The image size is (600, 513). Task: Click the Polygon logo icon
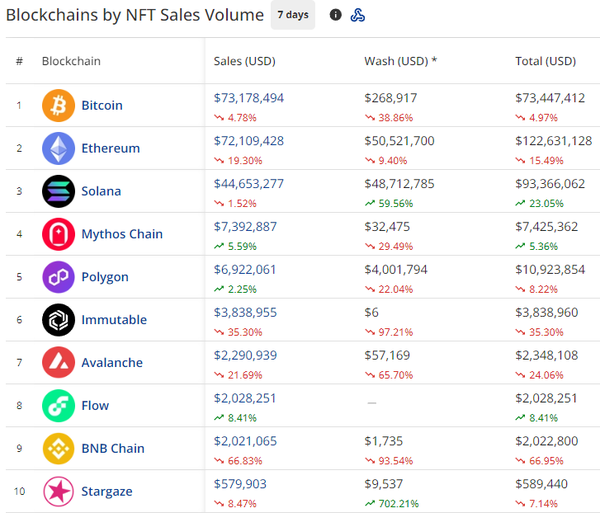58,277
